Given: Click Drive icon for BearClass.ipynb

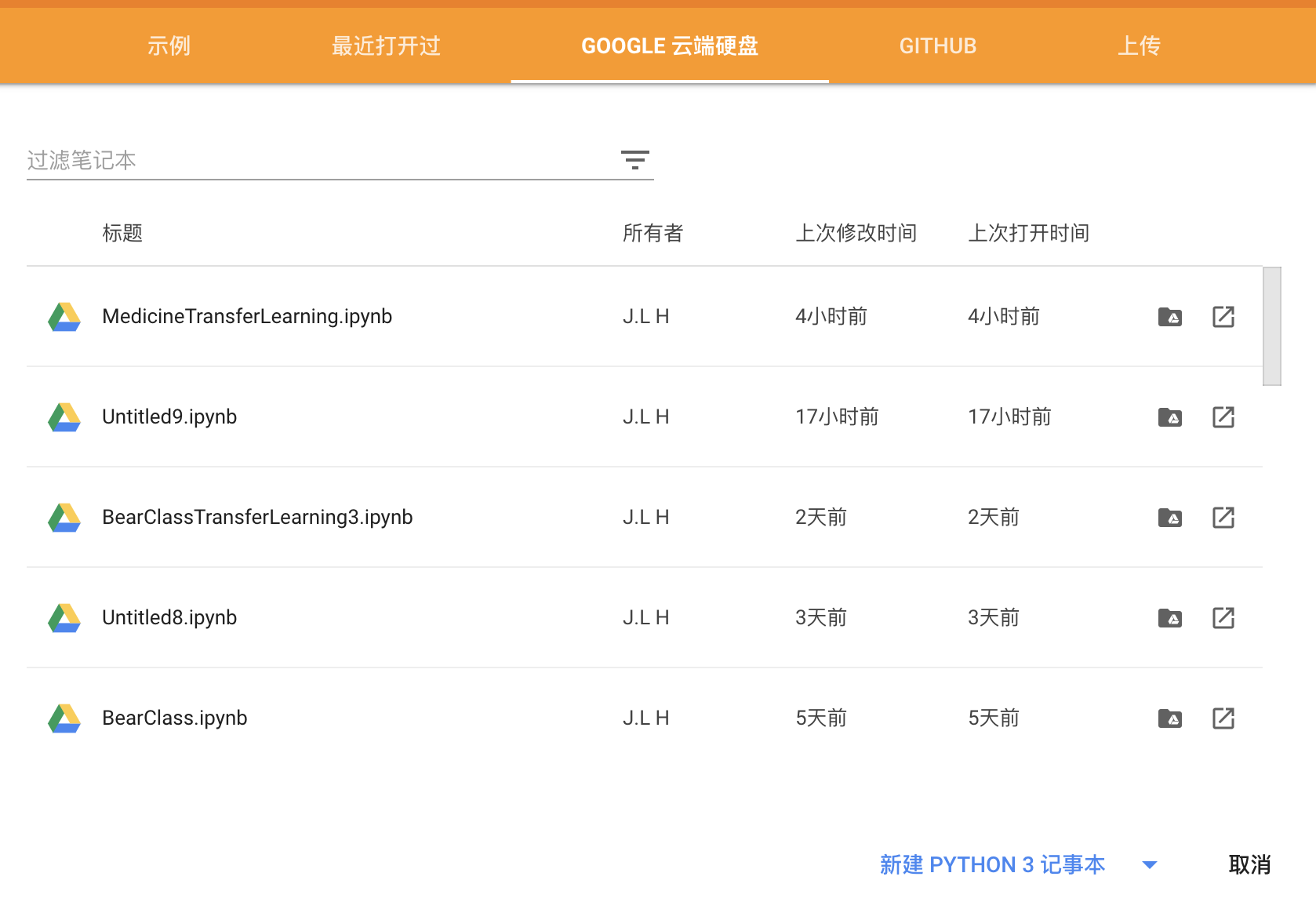Looking at the screenshot, I should (64, 718).
